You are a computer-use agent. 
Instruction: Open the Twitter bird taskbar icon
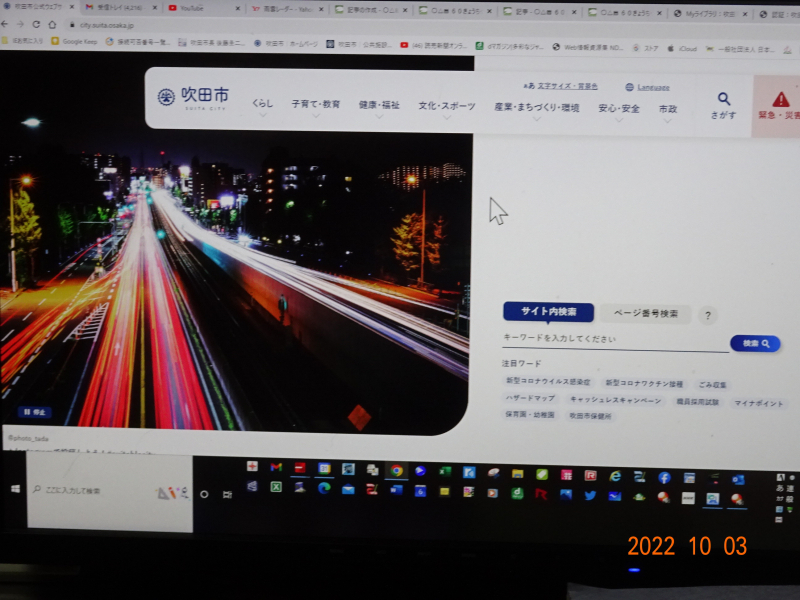[x=590, y=495]
